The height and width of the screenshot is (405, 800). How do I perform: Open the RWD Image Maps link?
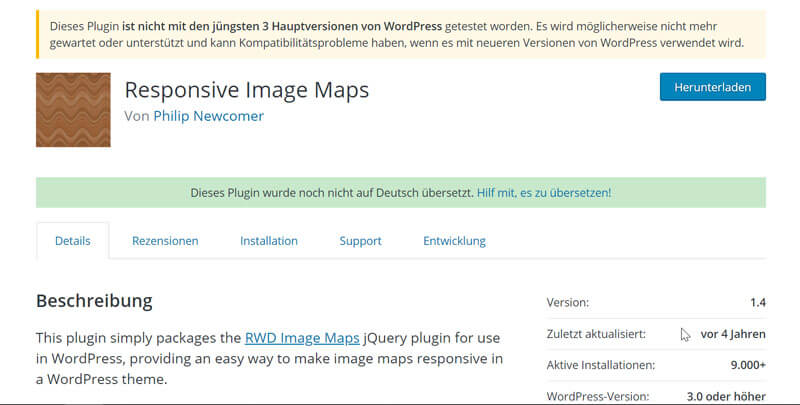point(302,338)
